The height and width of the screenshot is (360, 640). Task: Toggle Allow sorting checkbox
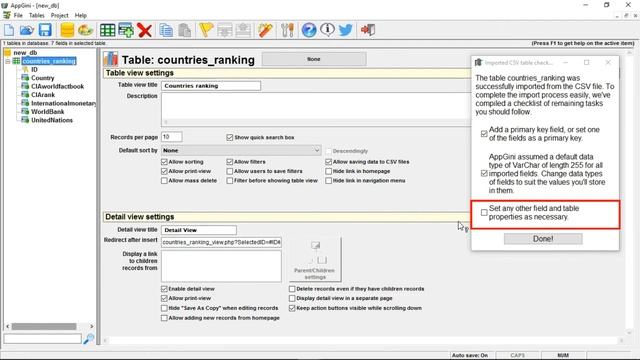click(x=164, y=162)
